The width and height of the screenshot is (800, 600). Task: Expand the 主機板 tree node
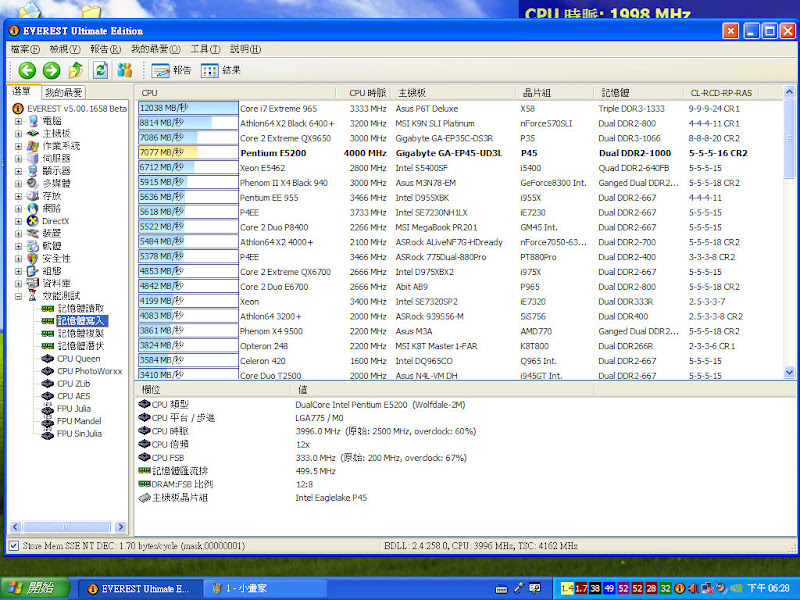tap(19, 133)
